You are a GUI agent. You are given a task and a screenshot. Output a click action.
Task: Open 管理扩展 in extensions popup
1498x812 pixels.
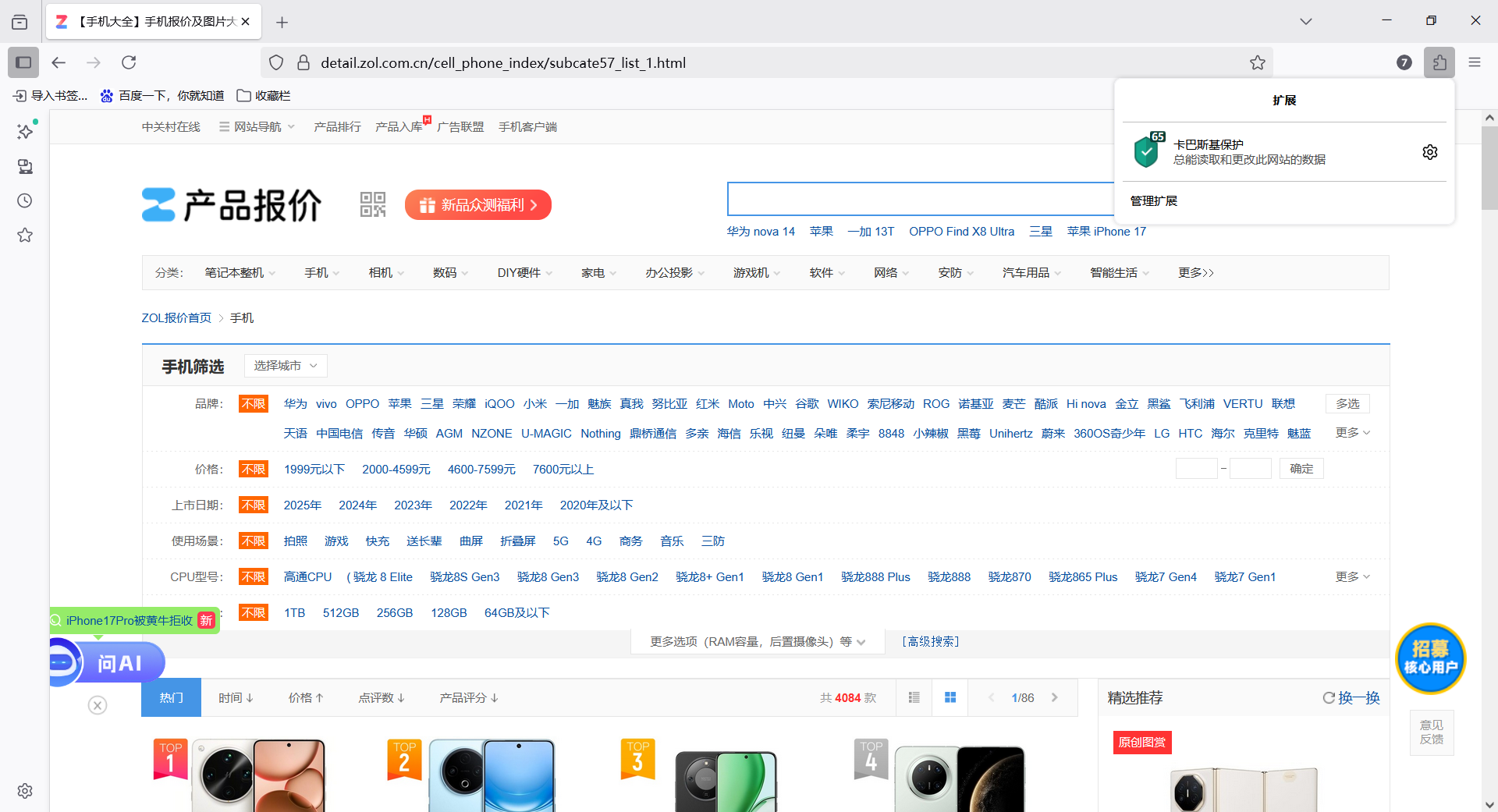(1153, 201)
